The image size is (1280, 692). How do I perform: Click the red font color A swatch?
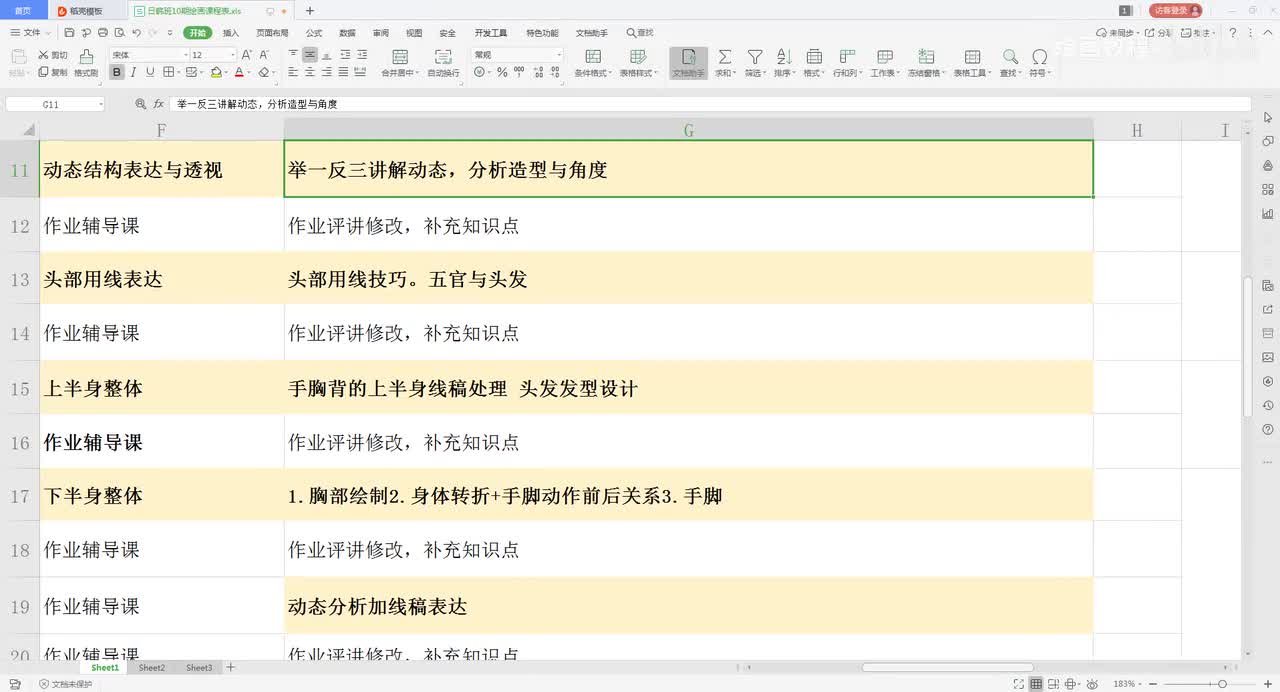(x=239, y=72)
